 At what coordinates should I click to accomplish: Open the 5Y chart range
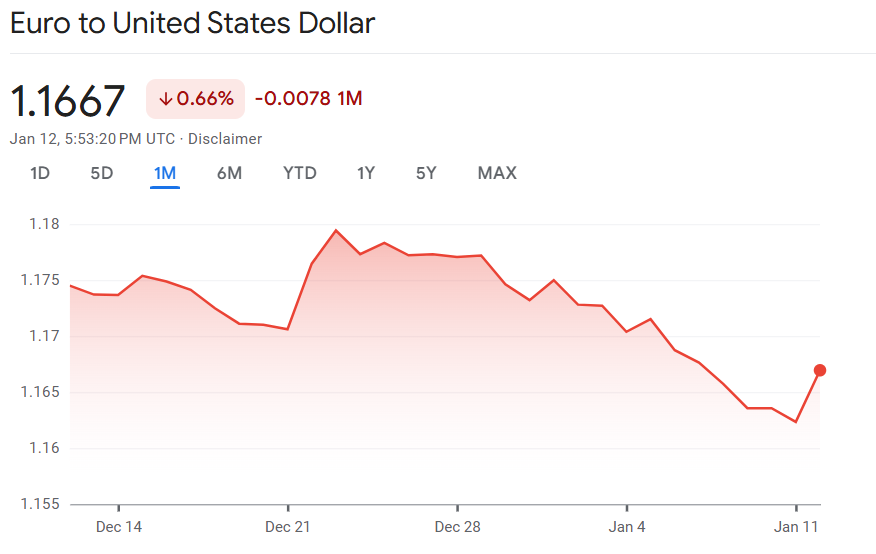pyautogui.click(x=426, y=173)
